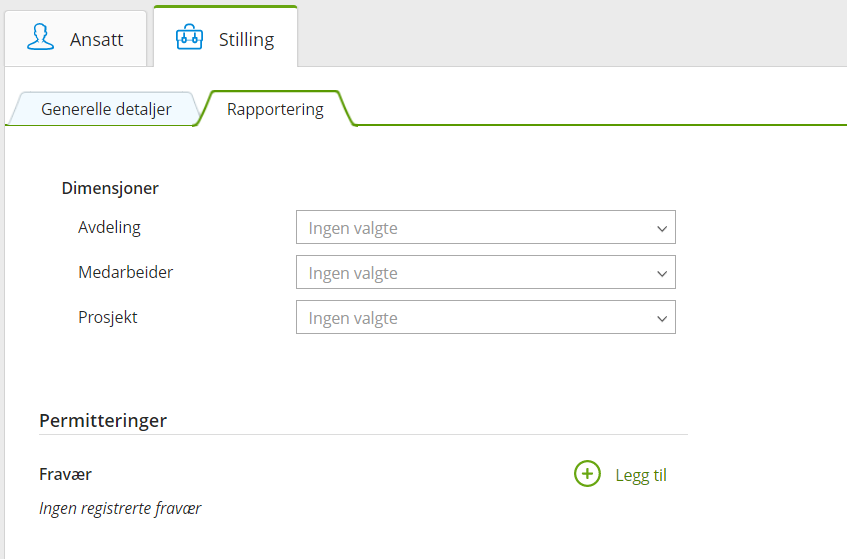Click the Ingen registrerte fravær text
The height and width of the screenshot is (559, 847).
tap(120, 508)
